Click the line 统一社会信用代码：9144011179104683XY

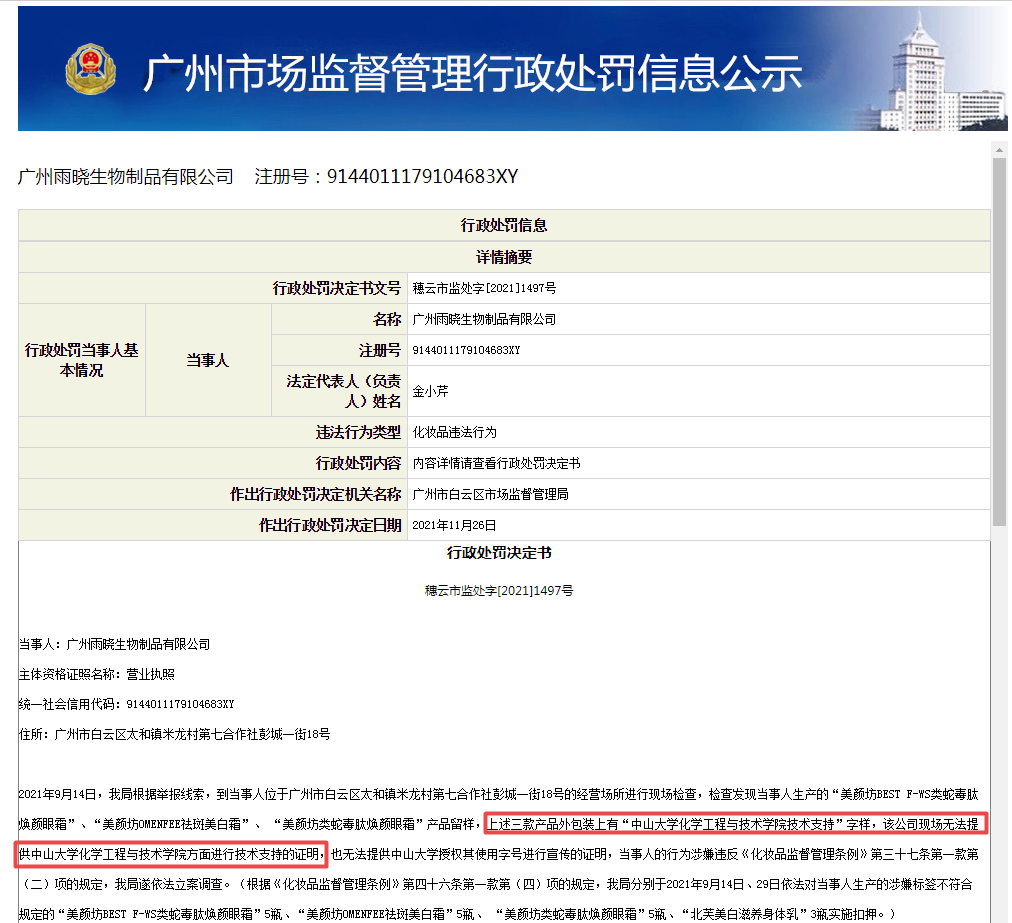click(x=126, y=704)
